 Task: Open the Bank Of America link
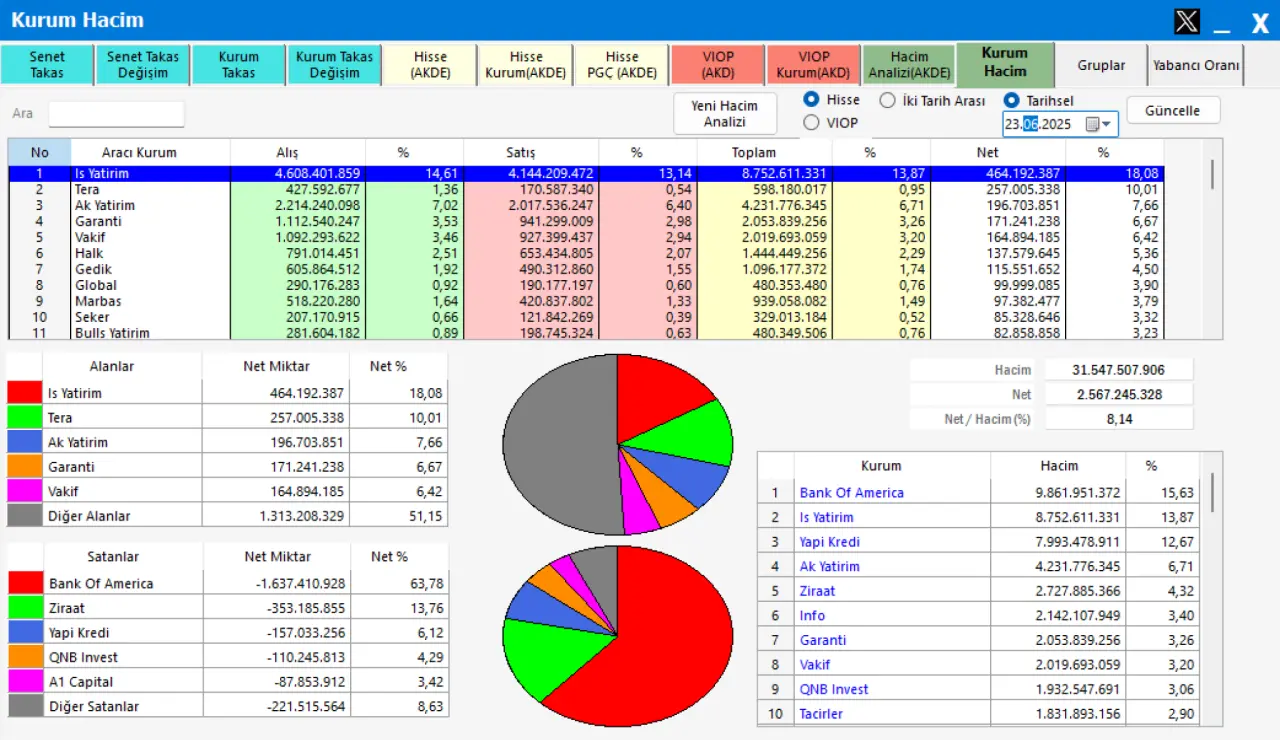(851, 492)
